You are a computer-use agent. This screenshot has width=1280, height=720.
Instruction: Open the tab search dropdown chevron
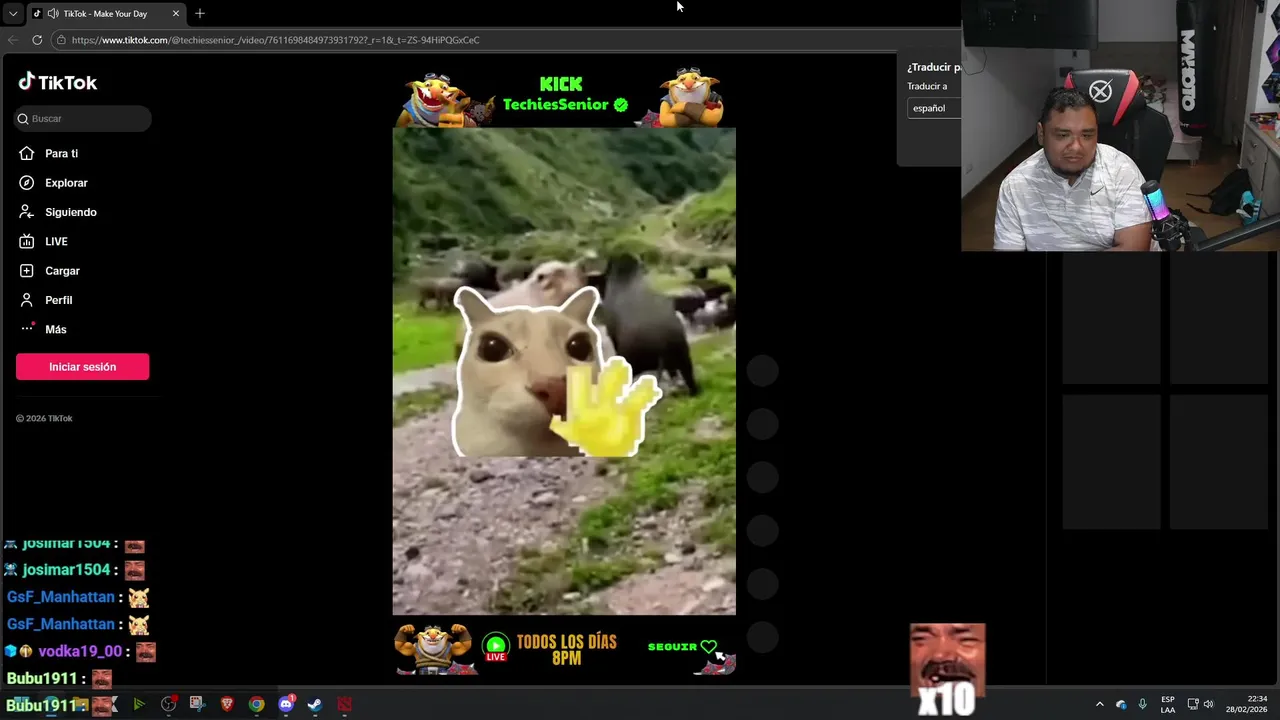(x=13, y=14)
